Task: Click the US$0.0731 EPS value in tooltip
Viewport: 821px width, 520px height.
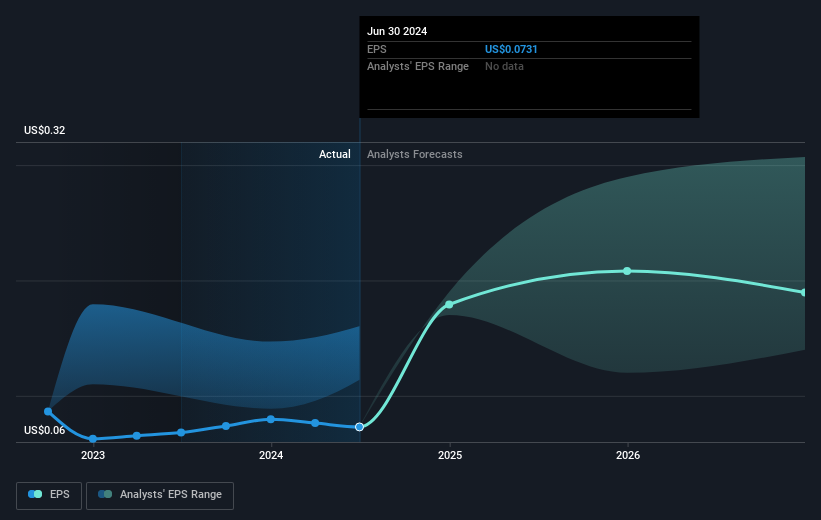Action: [511, 49]
